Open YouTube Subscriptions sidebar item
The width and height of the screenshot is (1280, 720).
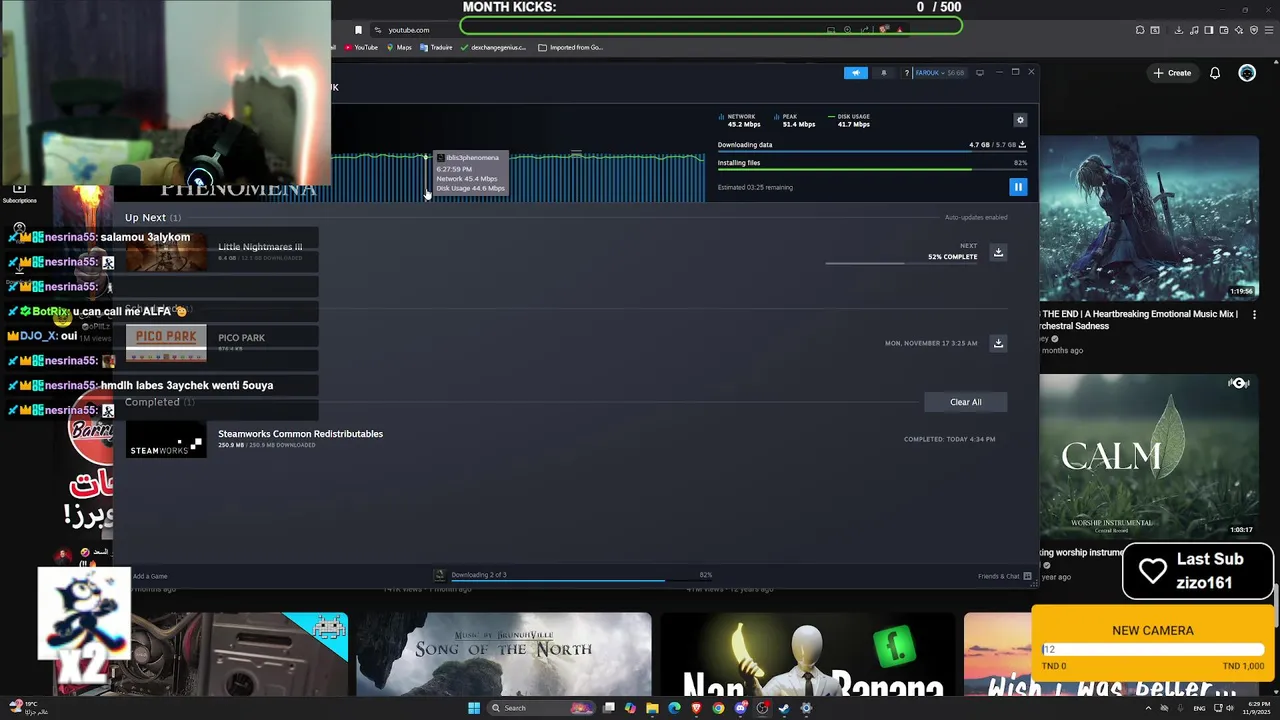(19, 193)
